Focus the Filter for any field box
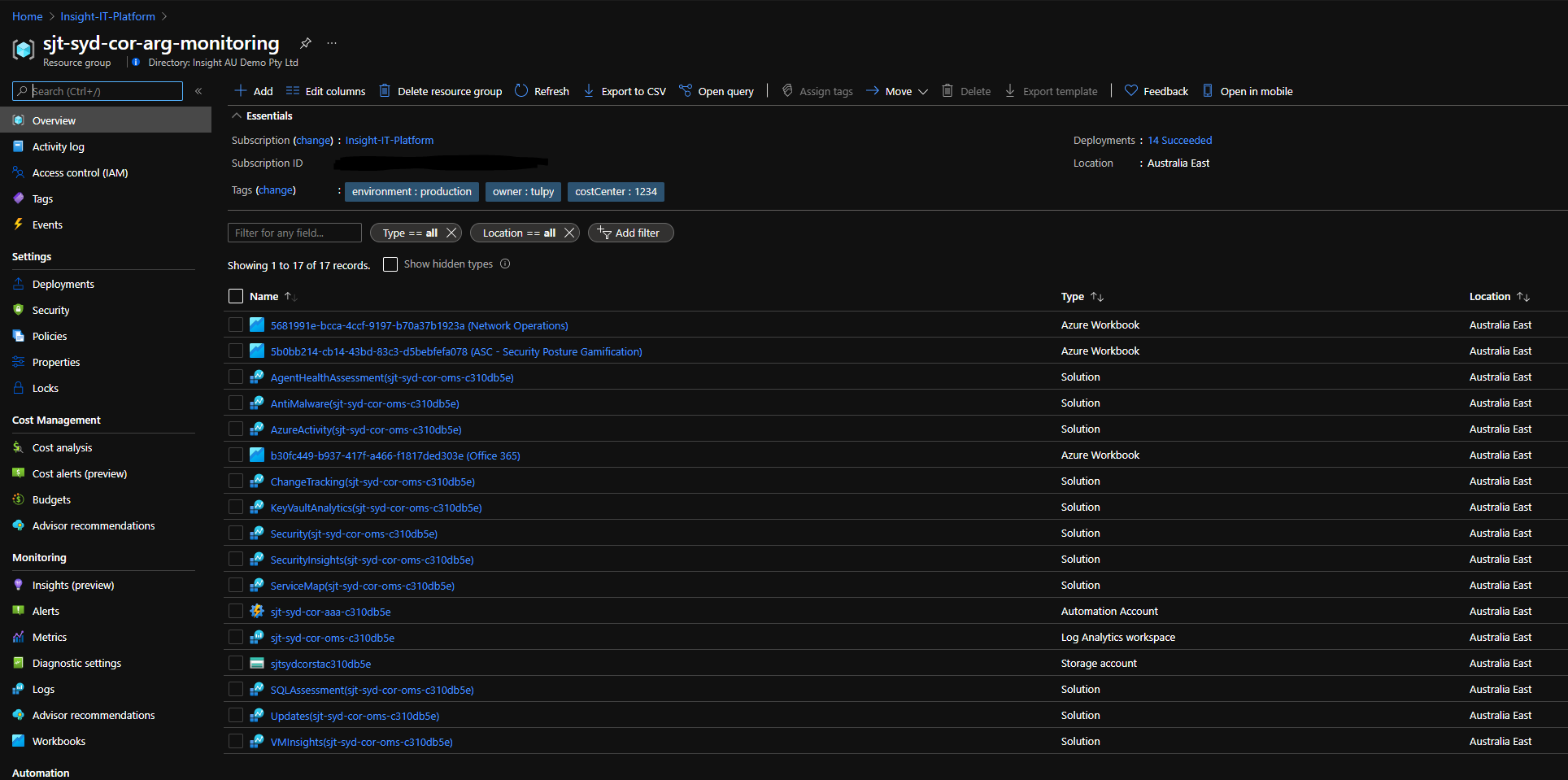 coord(294,233)
